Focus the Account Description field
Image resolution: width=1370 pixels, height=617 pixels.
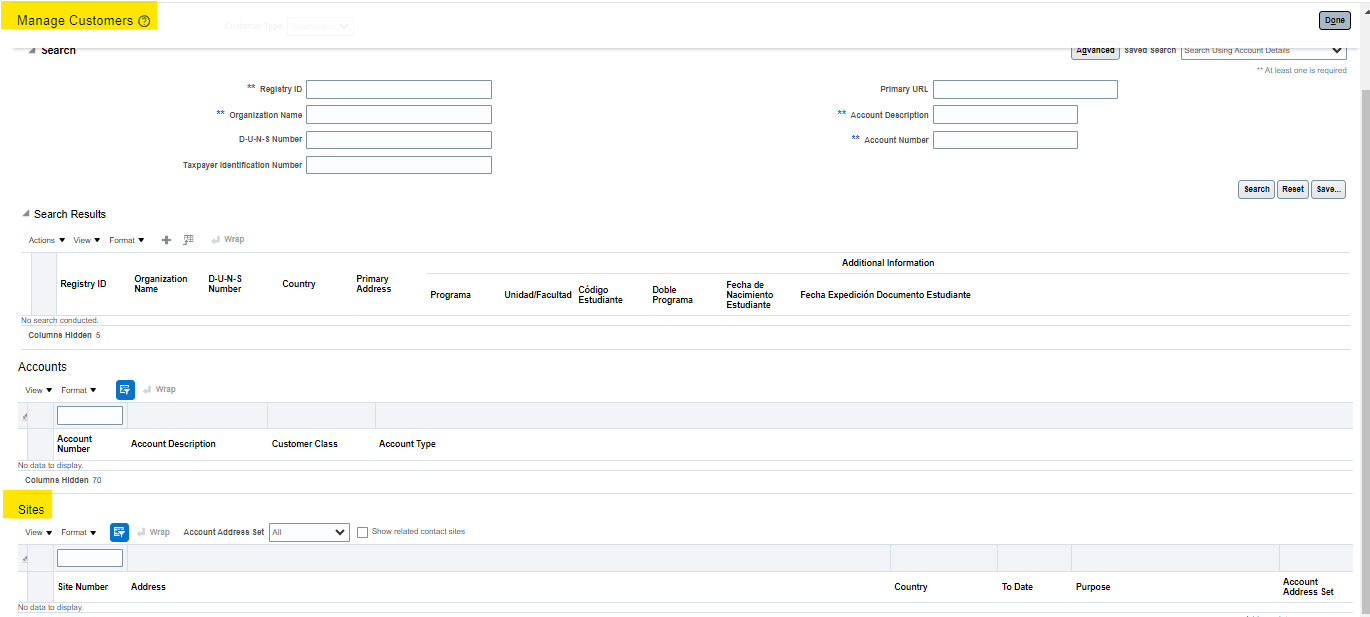click(1005, 115)
